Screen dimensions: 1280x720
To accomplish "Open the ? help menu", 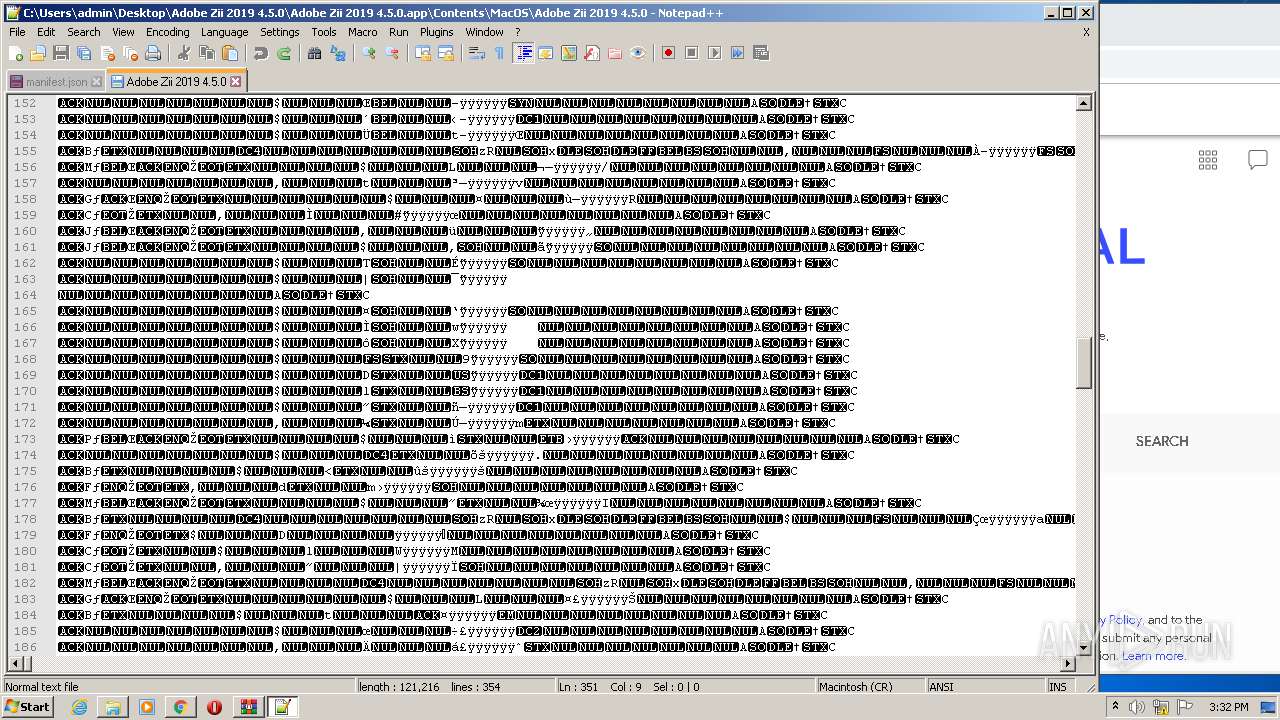I will (517, 32).
